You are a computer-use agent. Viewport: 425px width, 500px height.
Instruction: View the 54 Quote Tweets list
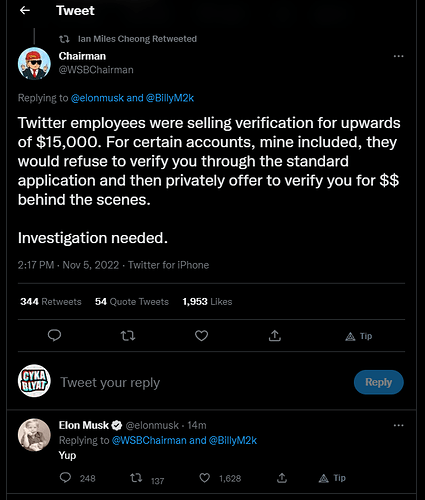coord(132,302)
